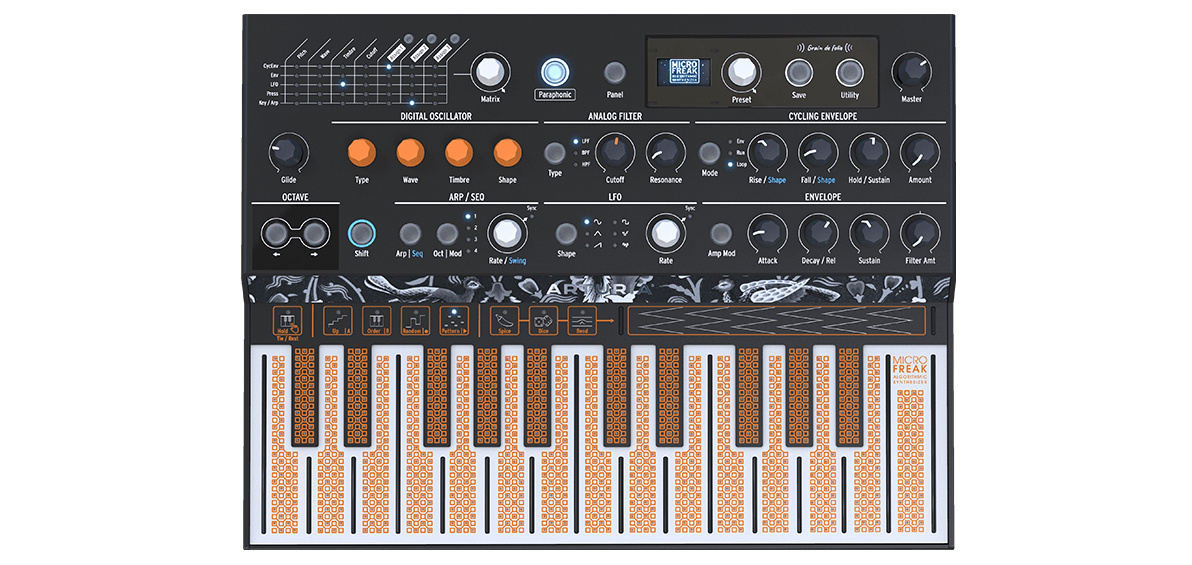This screenshot has width=1192, height=565.
Task: Toggle the CycEnv to Assign 1 matrix point
Action: (x=389, y=66)
